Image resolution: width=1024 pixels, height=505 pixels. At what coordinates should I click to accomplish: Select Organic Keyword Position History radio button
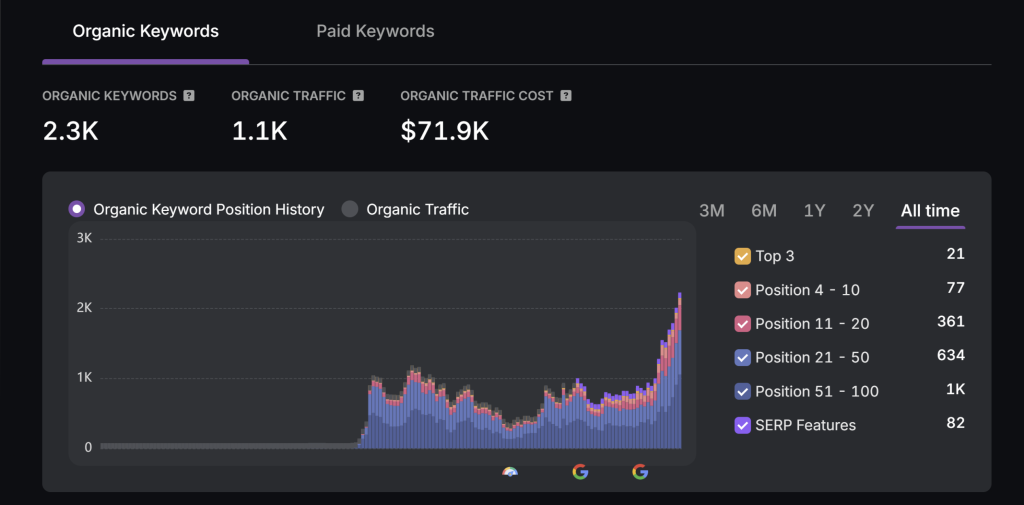pyautogui.click(x=76, y=209)
